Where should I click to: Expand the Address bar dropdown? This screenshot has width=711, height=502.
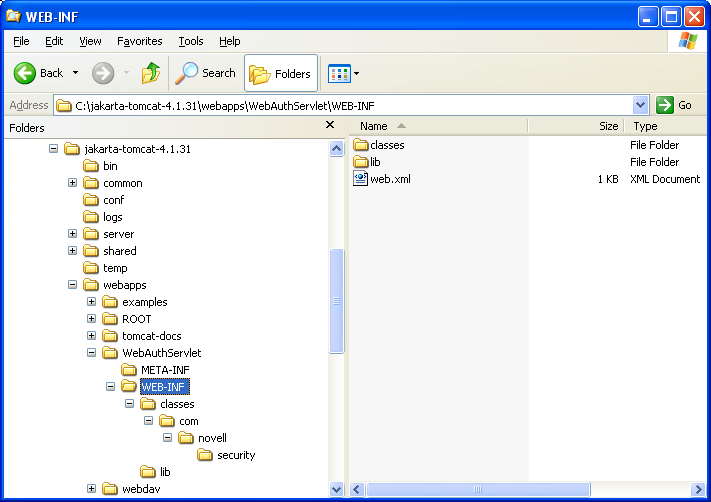[640, 106]
